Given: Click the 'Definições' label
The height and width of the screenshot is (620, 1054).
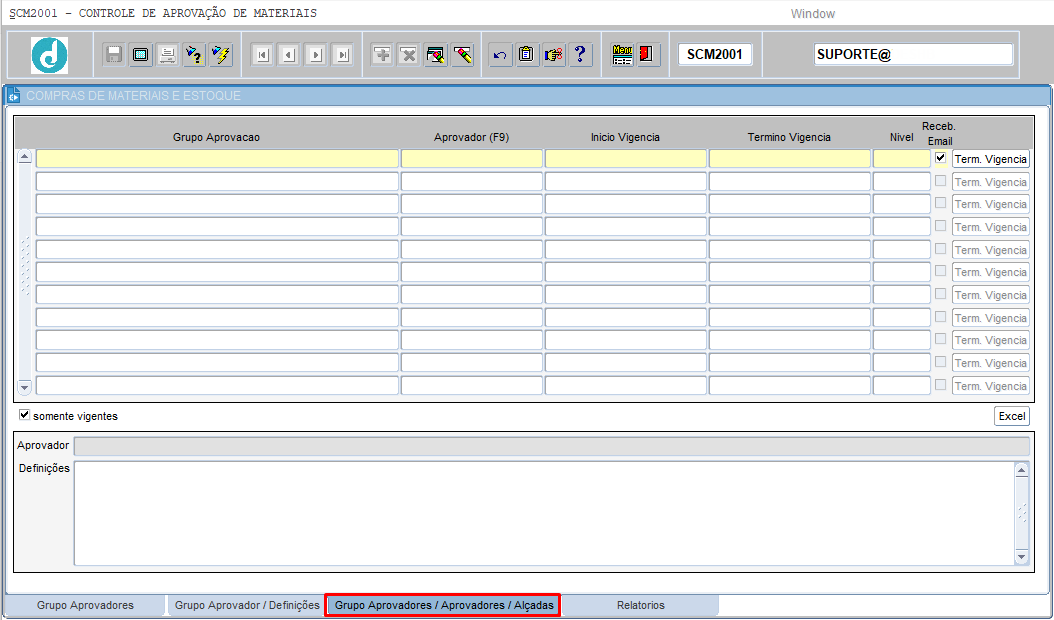Looking at the screenshot, I should (44, 468).
